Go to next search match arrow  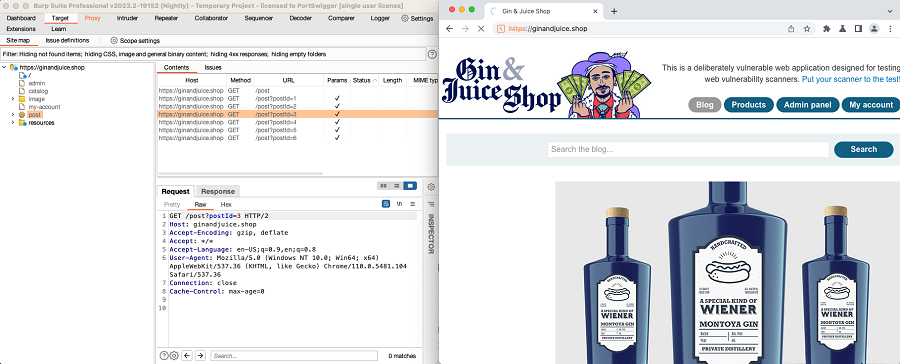coord(200,356)
